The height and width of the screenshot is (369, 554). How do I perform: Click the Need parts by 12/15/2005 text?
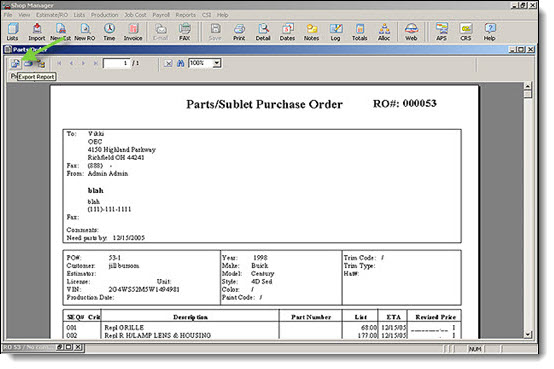point(106,238)
